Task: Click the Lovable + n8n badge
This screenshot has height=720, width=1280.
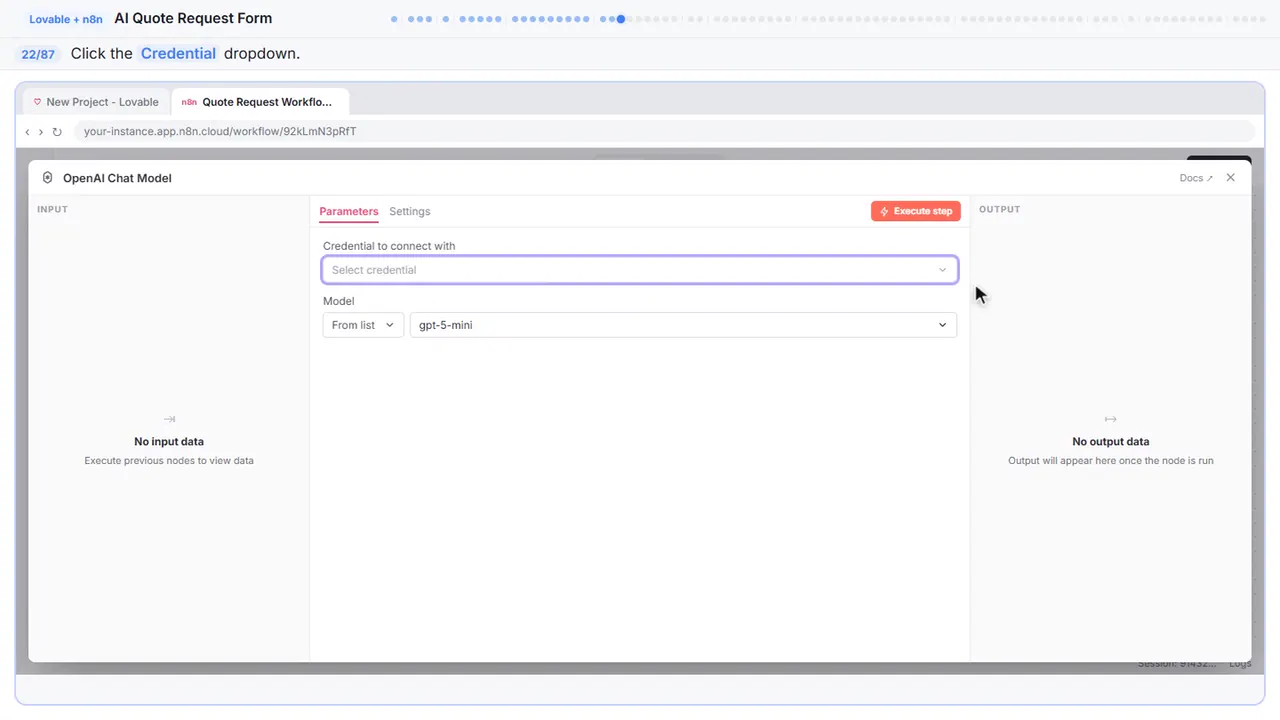Action: pyautogui.click(x=66, y=19)
